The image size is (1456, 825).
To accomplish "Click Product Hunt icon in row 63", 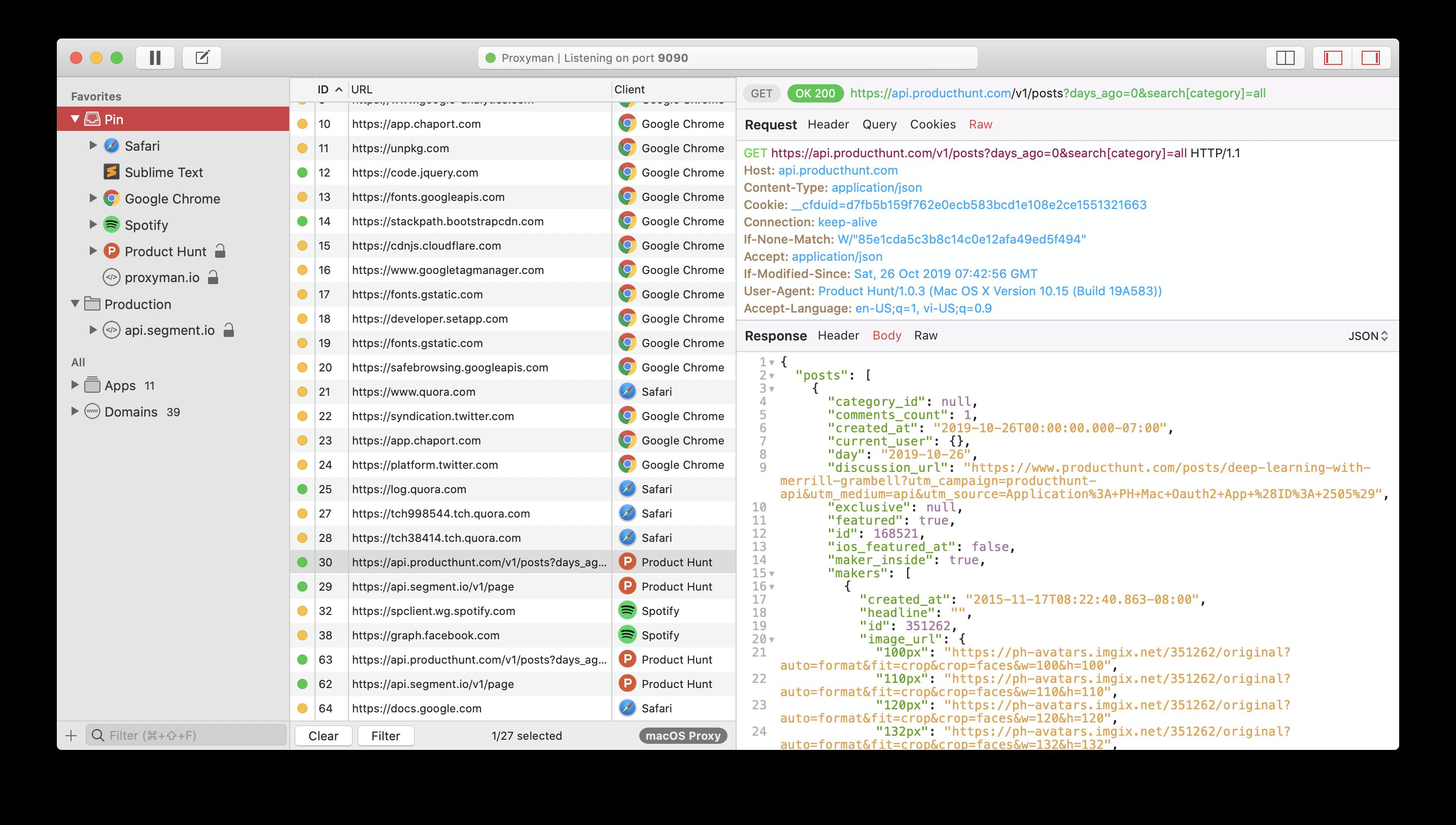I will (627, 660).
